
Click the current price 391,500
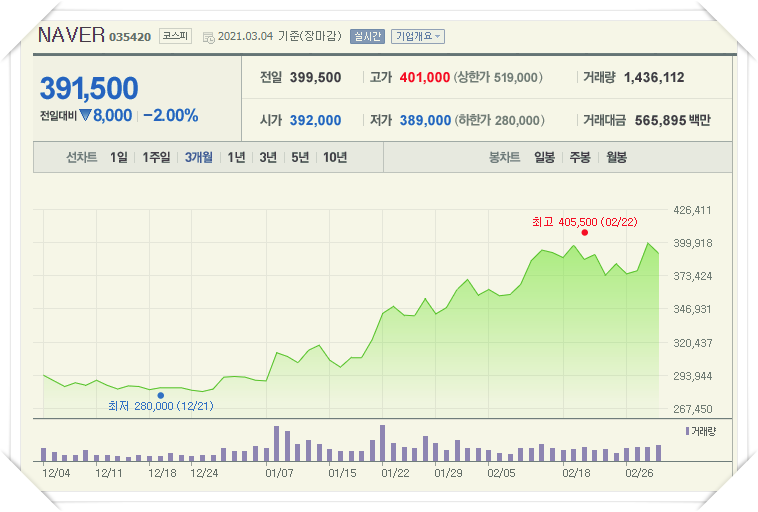(89, 88)
